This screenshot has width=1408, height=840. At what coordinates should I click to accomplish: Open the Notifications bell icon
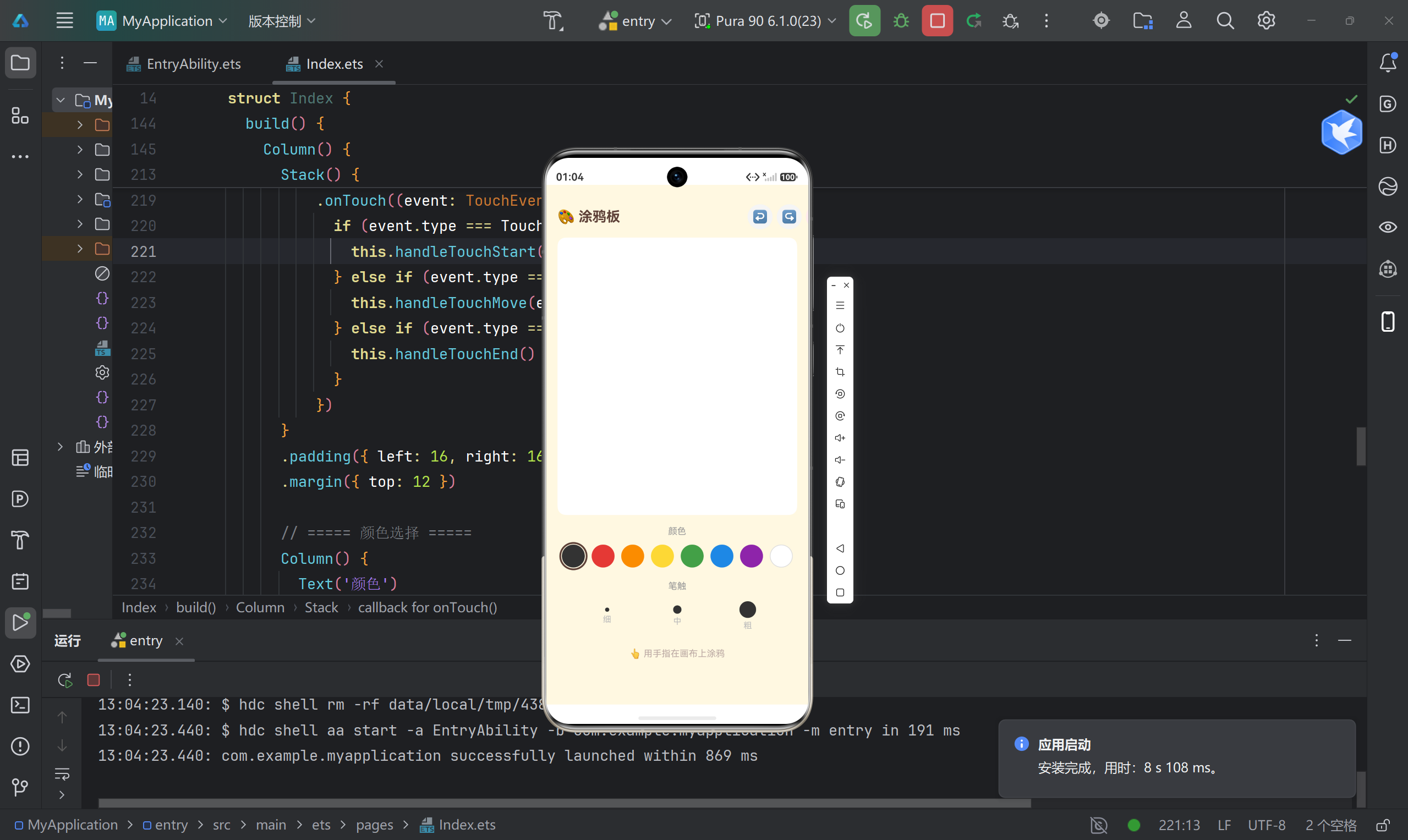coord(1388,62)
